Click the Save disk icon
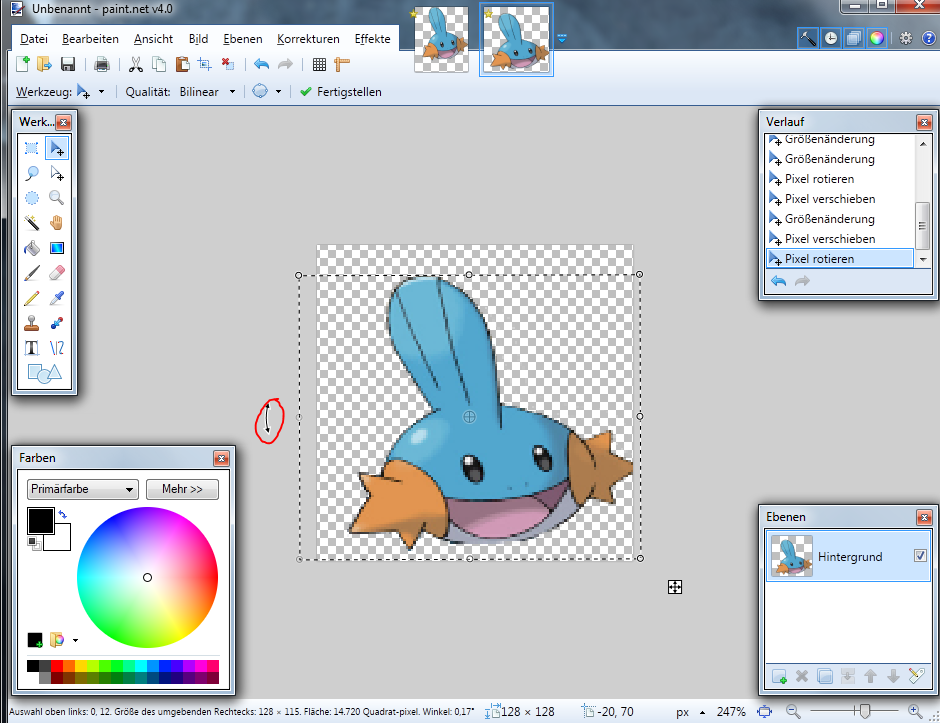Screen dimensions: 940x723 tap(68, 64)
